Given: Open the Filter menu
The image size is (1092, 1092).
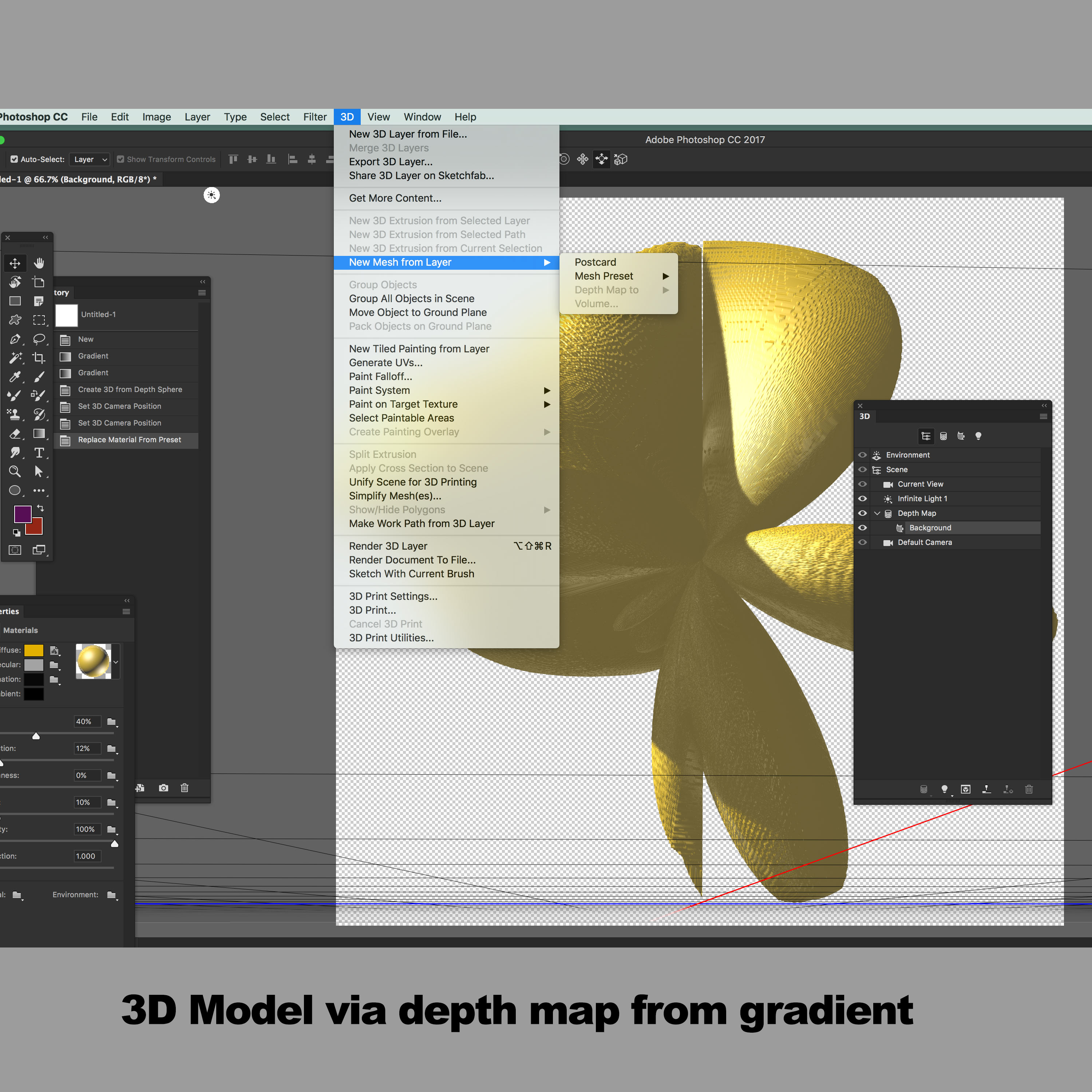Looking at the screenshot, I should 315,117.
